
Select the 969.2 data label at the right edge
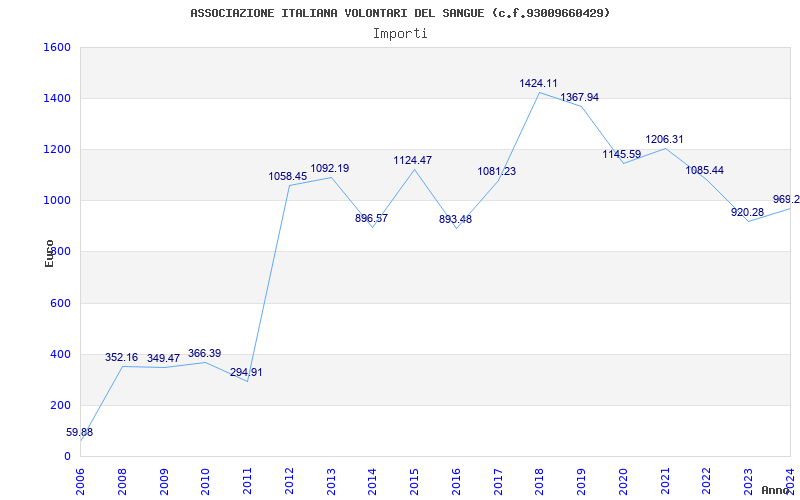(x=786, y=199)
